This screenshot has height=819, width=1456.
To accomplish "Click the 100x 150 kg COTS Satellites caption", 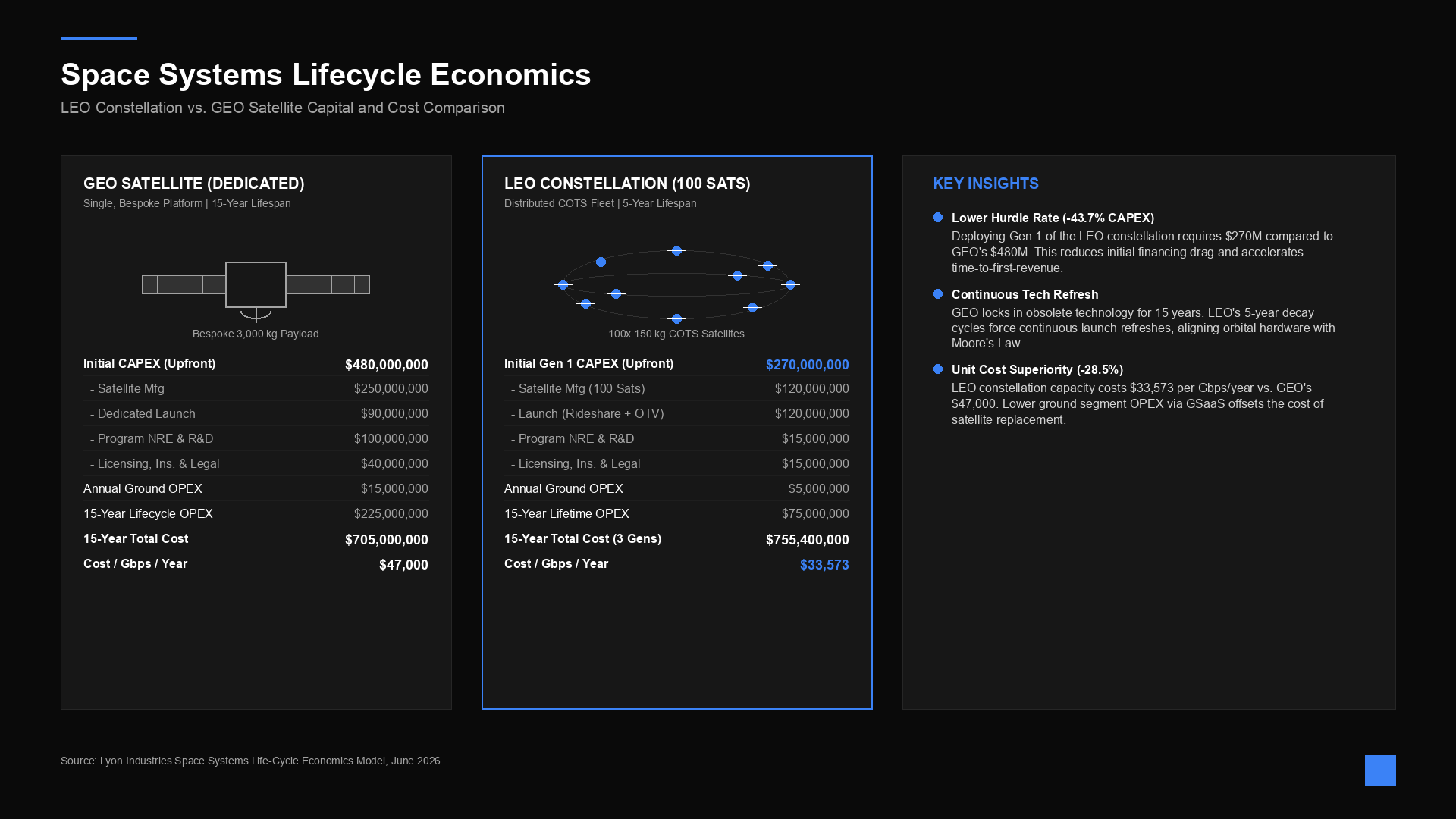I will [x=676, y=334].
